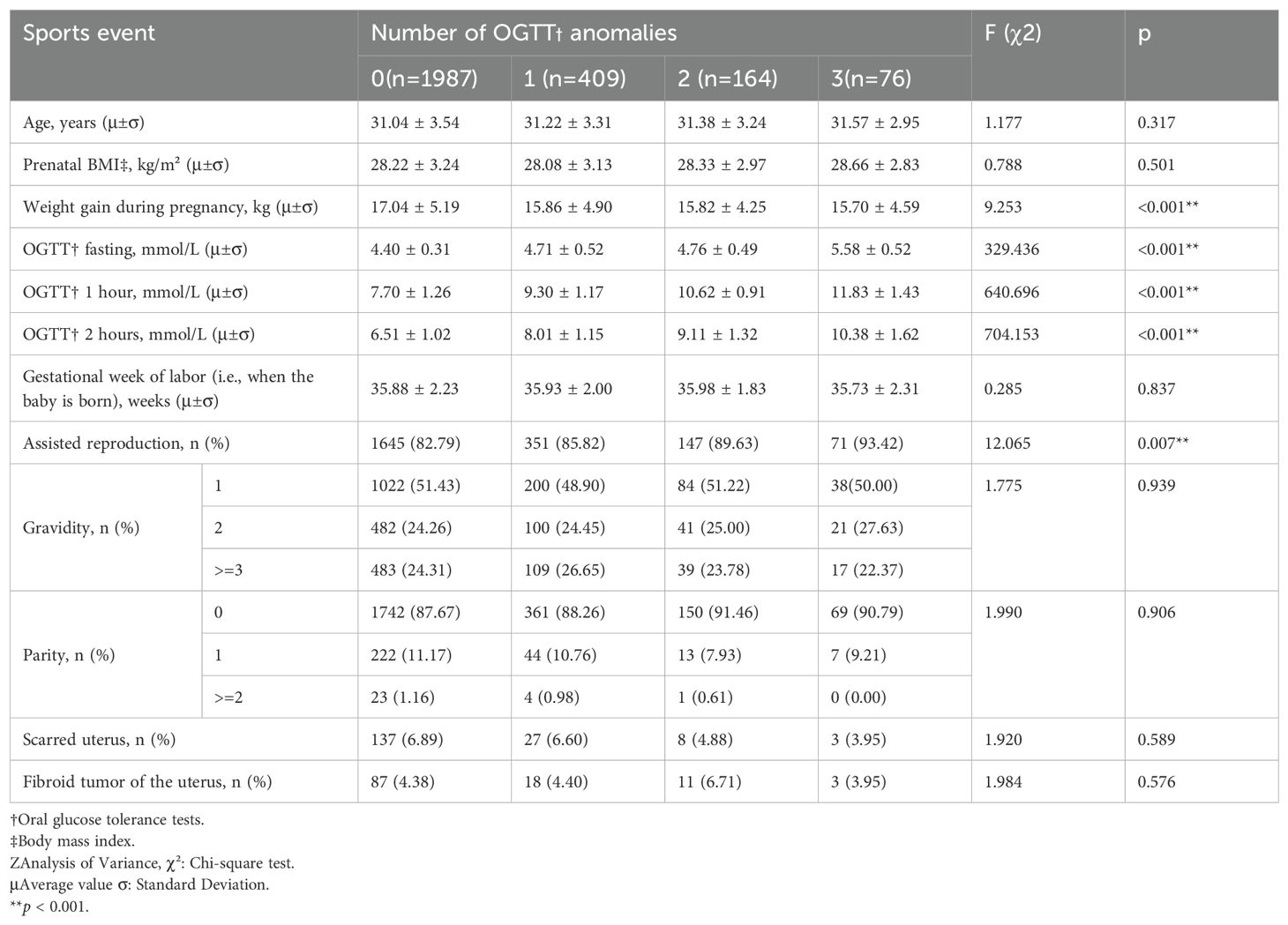Click the p value '0.007**' cell
This screenshot has height=925, width=1288.
click(1163, 443)
